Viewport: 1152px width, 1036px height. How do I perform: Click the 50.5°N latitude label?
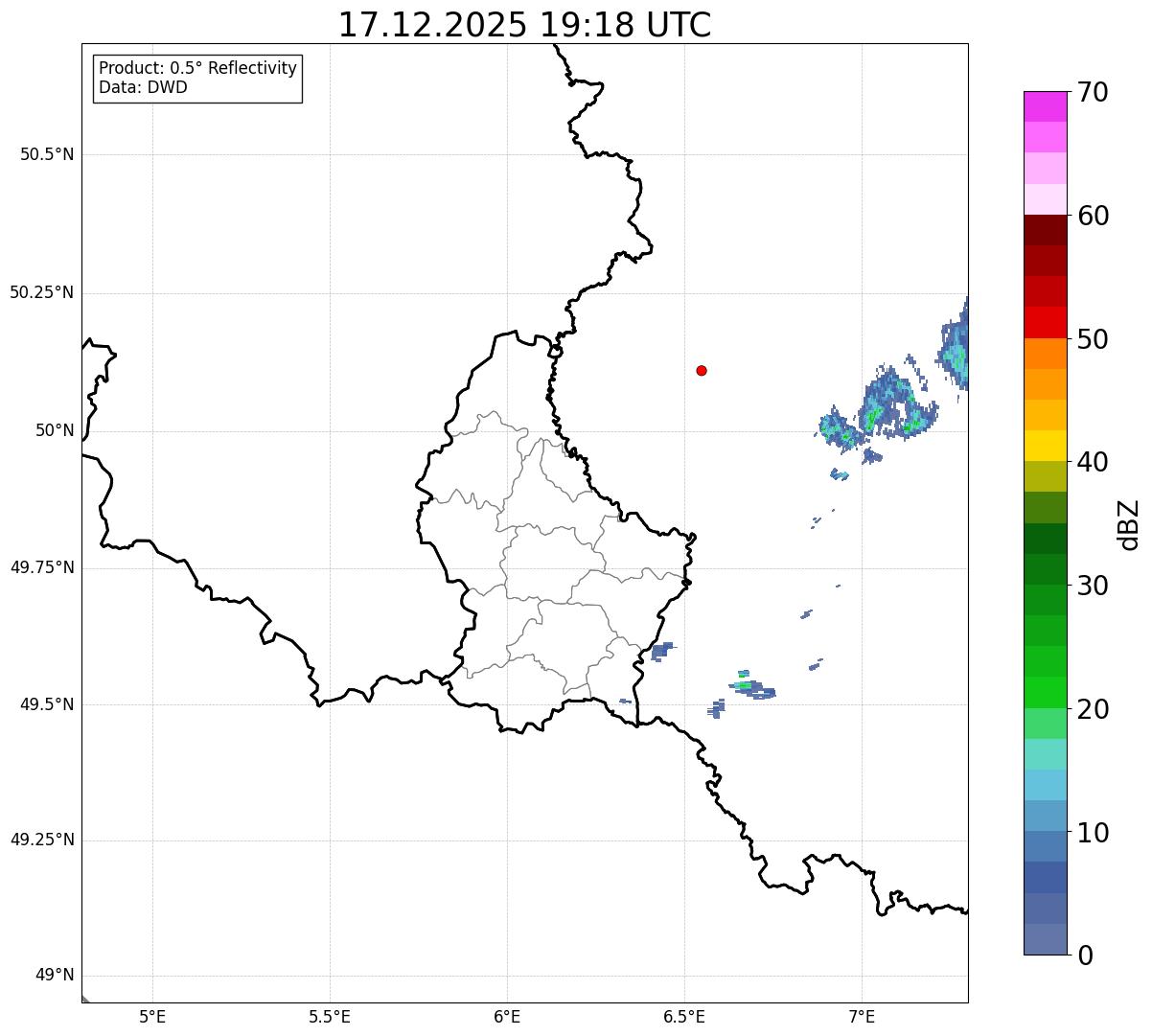[x=47, y=154]
